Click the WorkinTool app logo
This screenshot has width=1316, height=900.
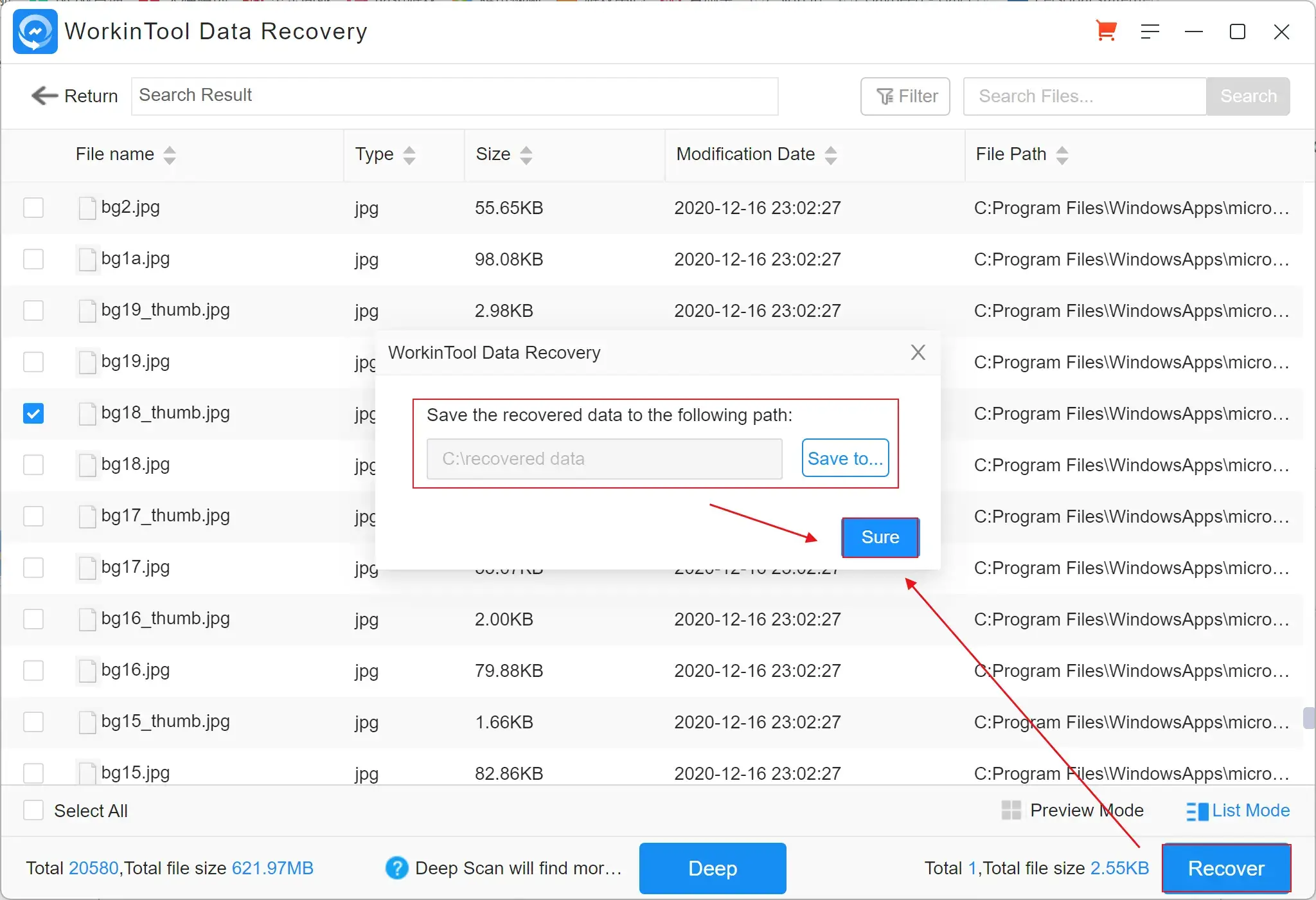(x=35, y=32)
